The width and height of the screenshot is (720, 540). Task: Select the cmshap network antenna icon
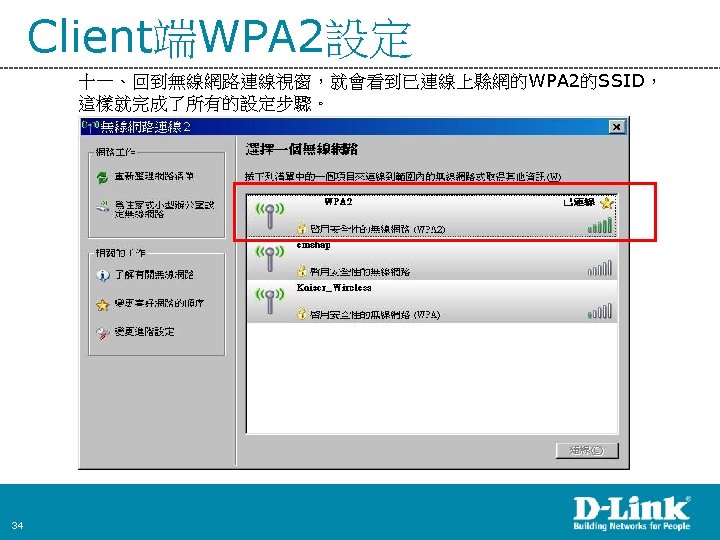click(270, 259)
